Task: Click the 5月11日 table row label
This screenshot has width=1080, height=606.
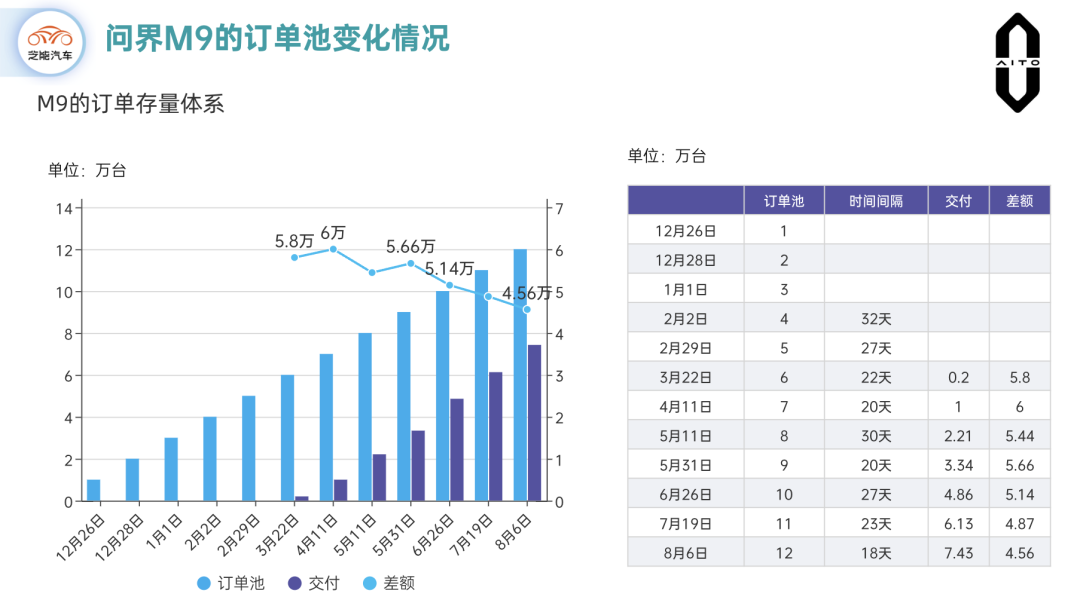Action: click(x=685, y=436)
